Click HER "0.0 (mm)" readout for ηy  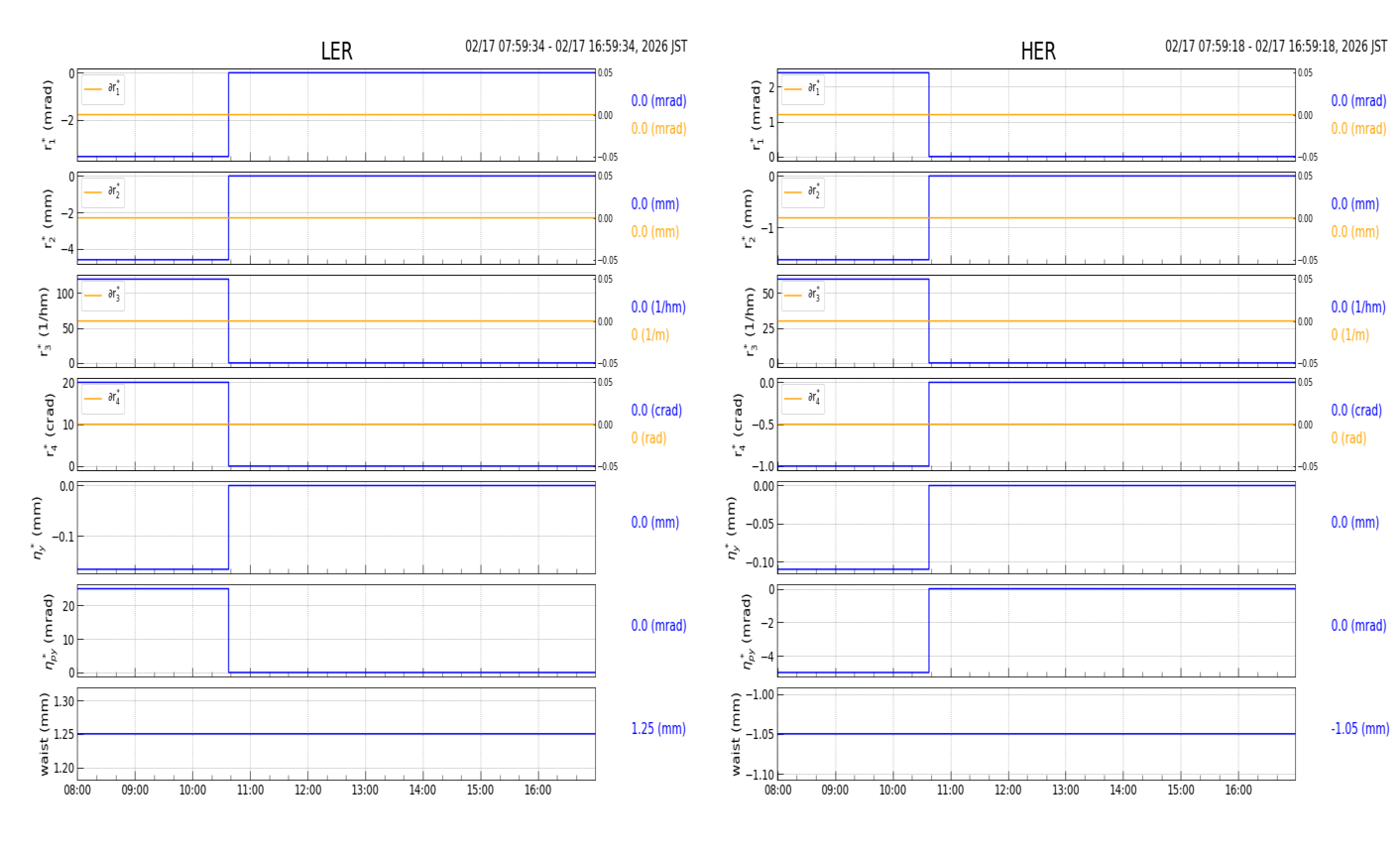tap(1354, 523)
